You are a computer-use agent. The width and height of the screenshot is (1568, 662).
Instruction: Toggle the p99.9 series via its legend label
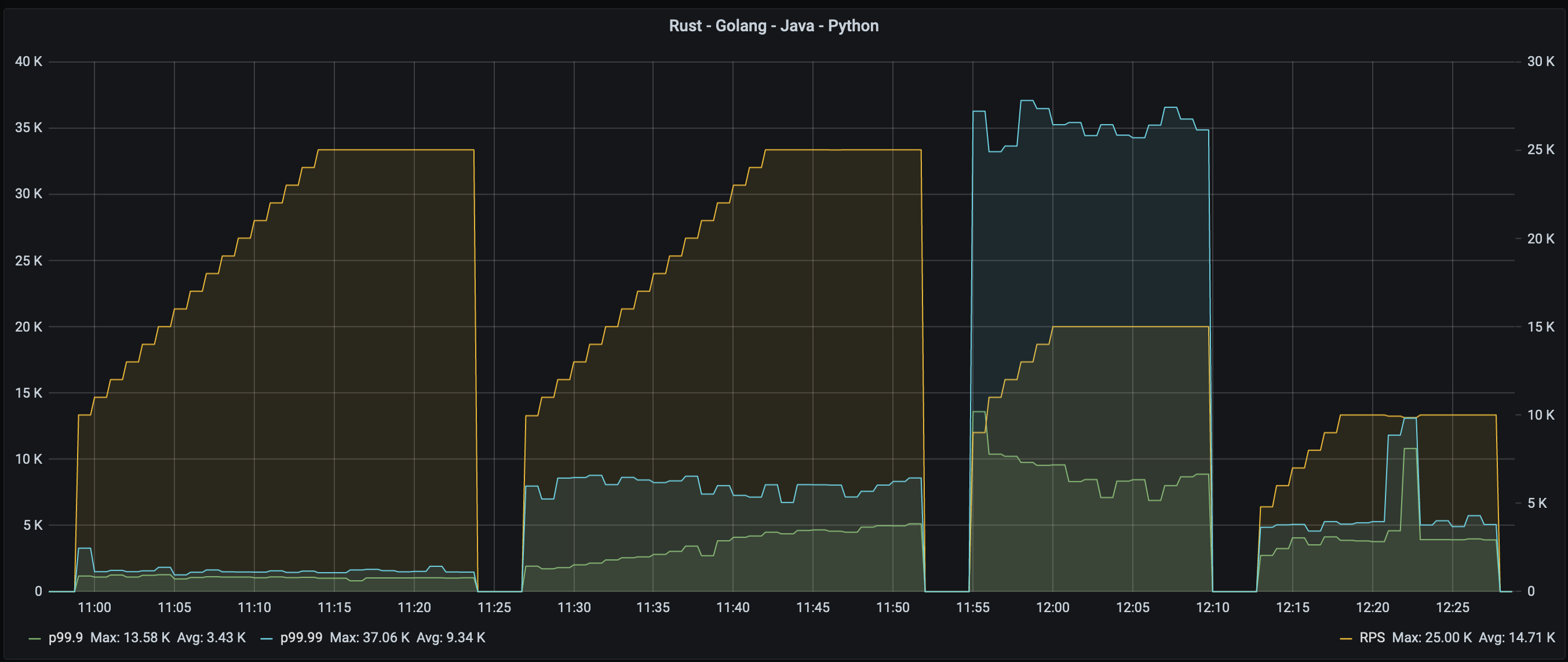65,638
